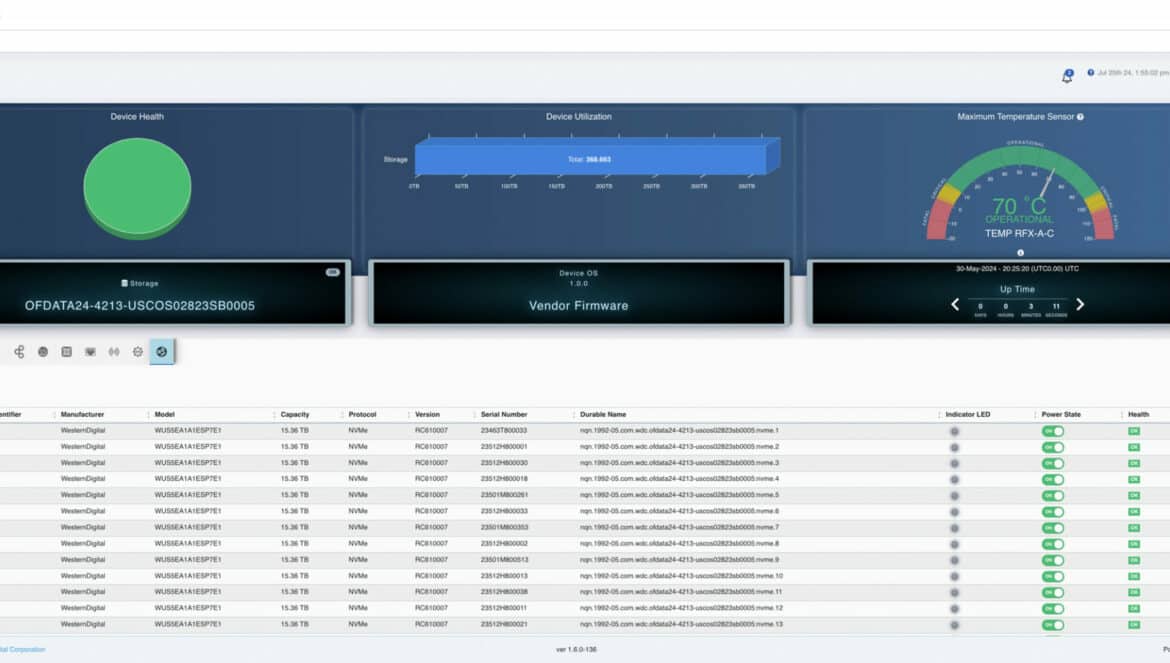Toggle Power State for drive nvme.2

tap(1053, 447)
